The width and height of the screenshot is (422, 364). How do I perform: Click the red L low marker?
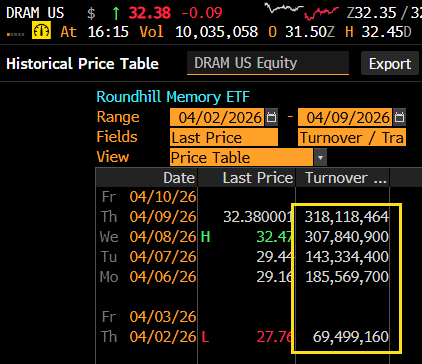205,337
